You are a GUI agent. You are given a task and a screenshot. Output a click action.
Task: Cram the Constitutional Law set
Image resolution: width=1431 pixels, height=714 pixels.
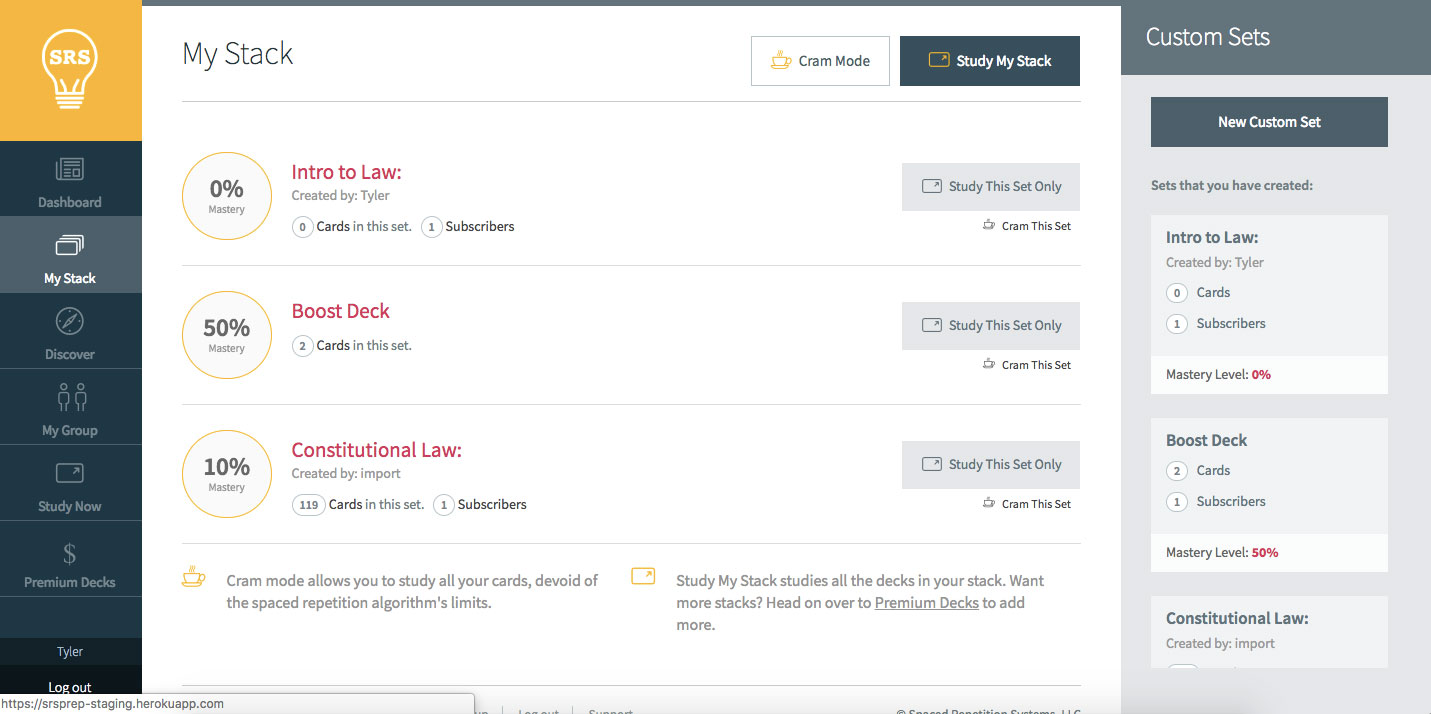[x=1028, y=504]
